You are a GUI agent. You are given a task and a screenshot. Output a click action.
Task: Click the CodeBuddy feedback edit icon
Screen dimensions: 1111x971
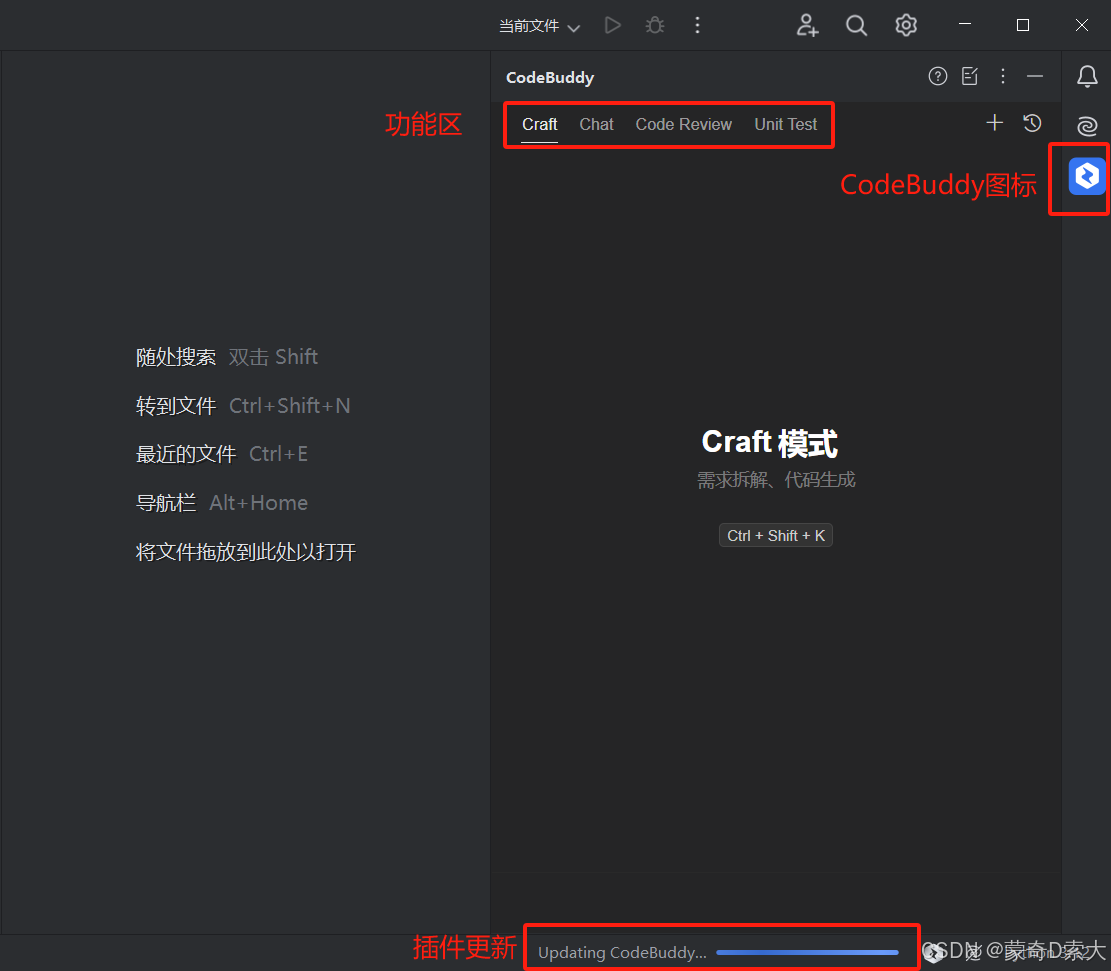click(970, 76)
